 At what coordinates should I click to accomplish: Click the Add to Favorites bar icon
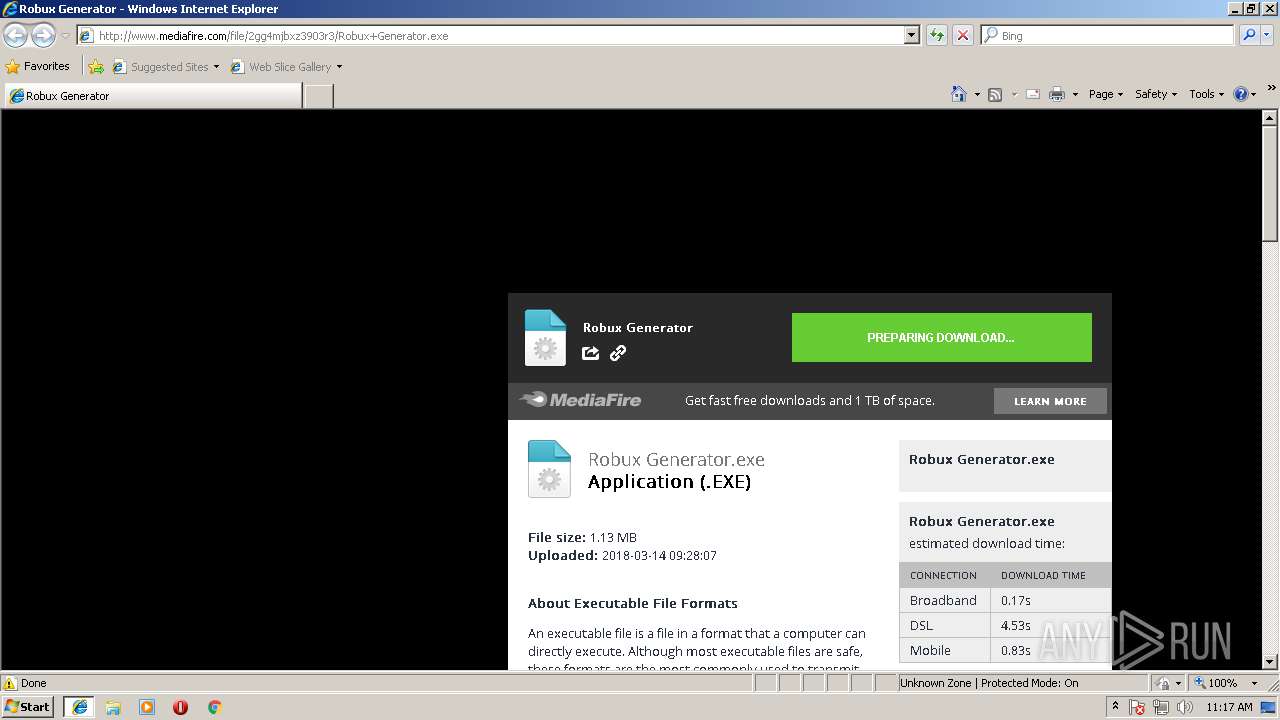click(x=96, y=67)
